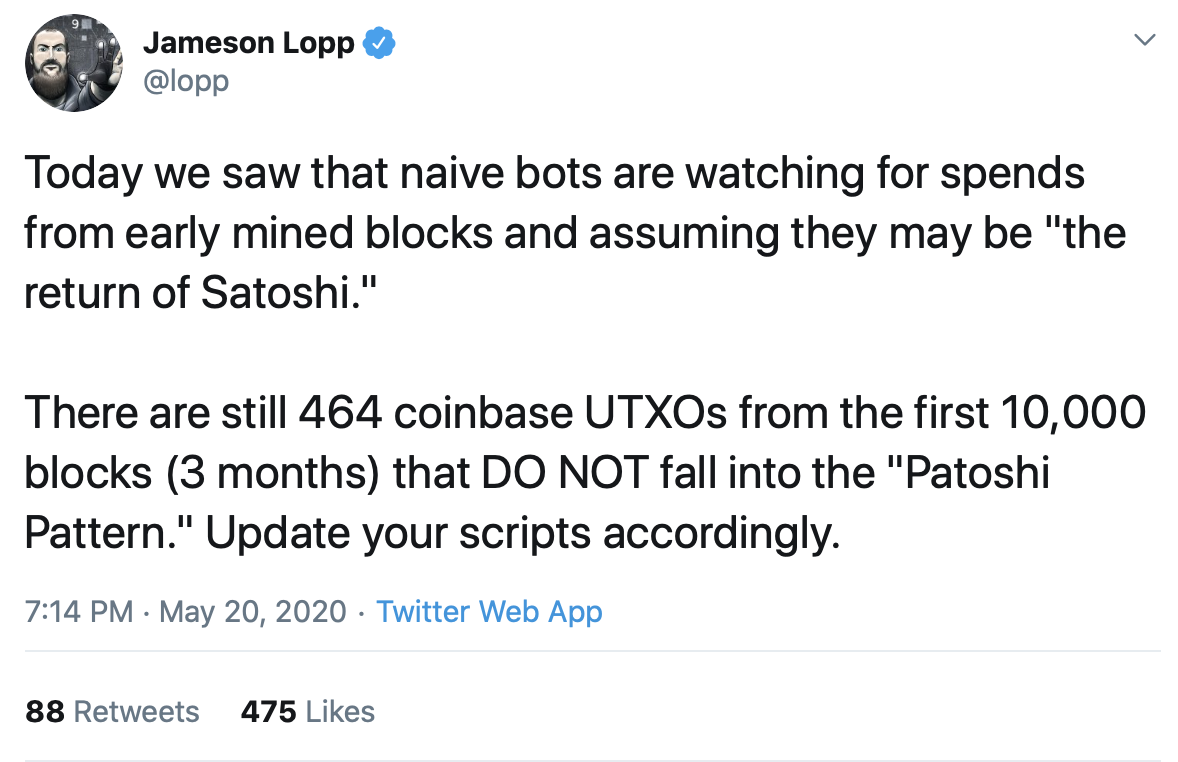The image size is (1178, 762).
Task: View the 475 Likes list
Action: (307, 712)
